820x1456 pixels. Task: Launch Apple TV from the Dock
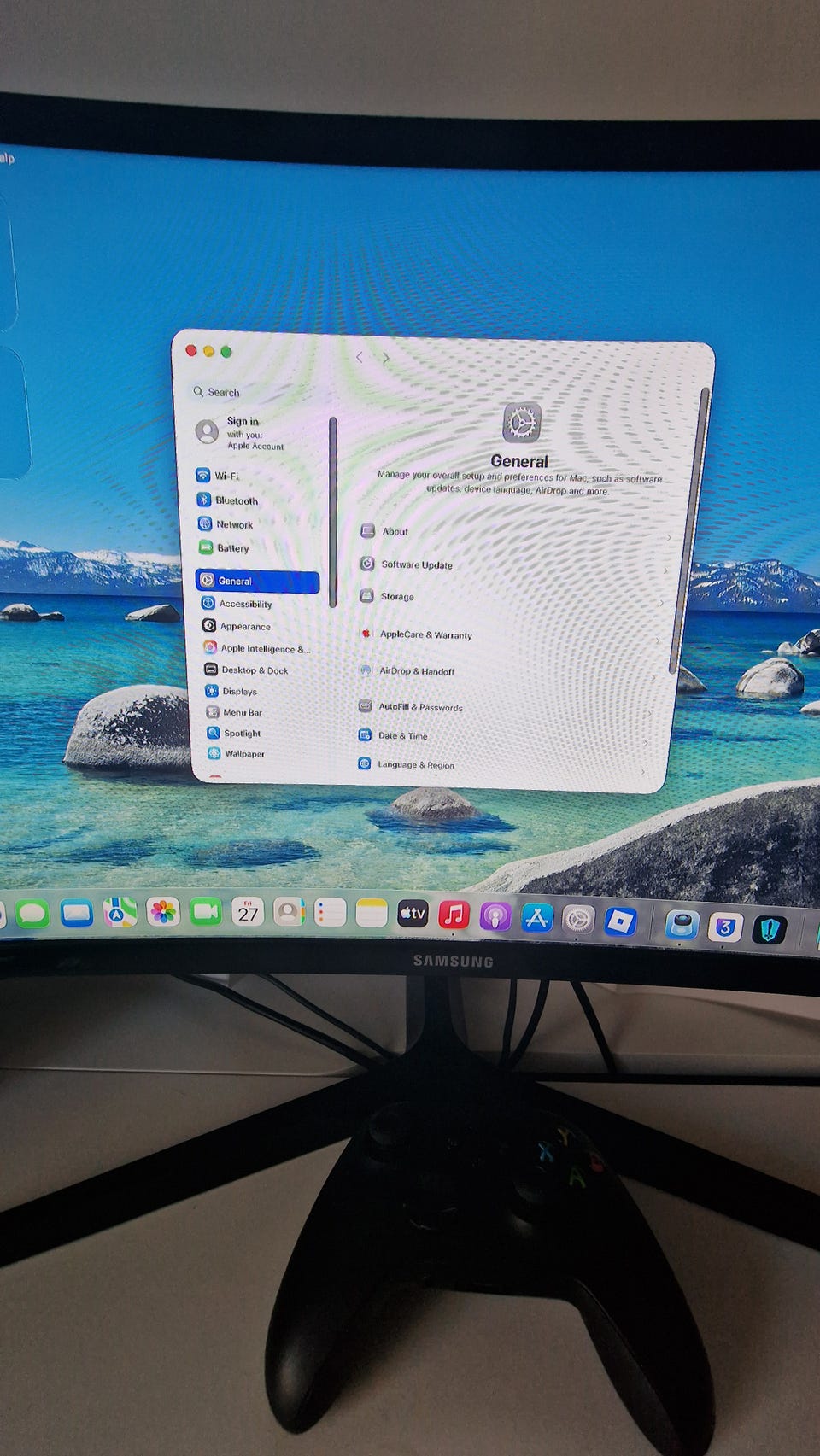coord(413,915)
